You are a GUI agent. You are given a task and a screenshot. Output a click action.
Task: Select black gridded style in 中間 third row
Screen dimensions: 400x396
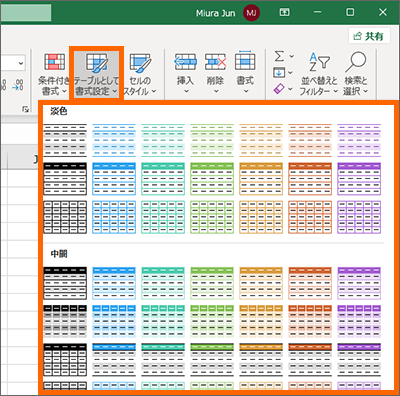[x=65, y=360]
